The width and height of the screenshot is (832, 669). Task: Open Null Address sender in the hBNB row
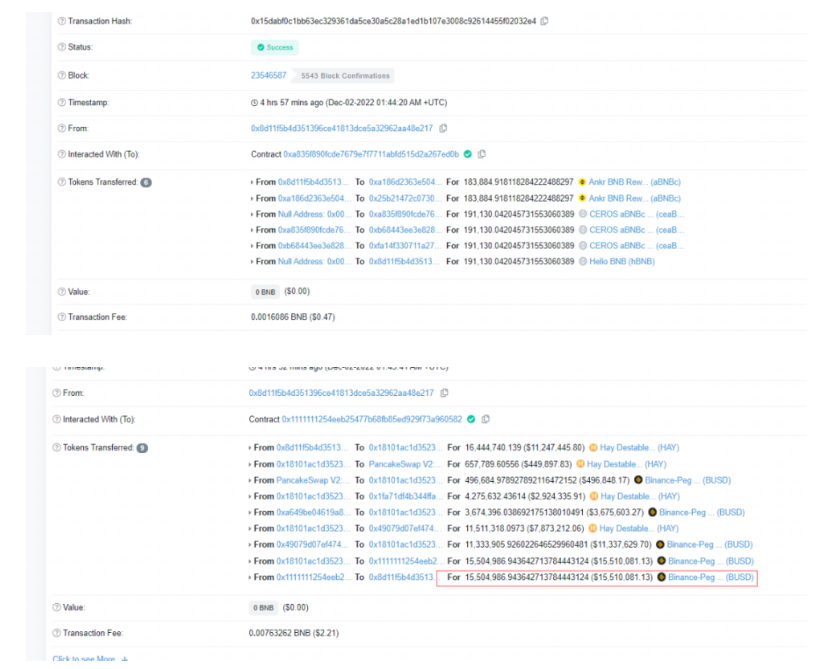click(314, 262)
